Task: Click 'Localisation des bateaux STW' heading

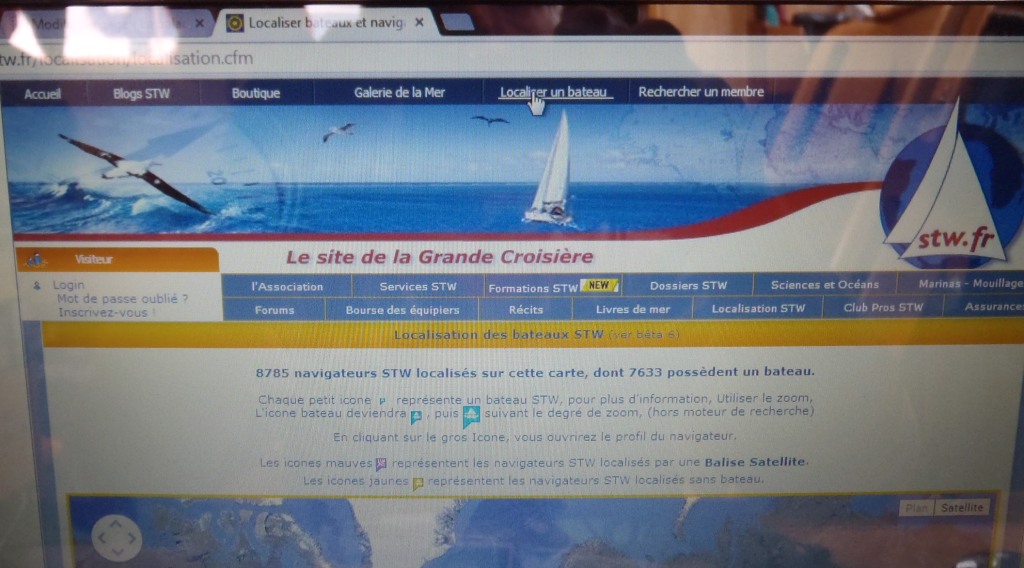Action: [498, 335]
